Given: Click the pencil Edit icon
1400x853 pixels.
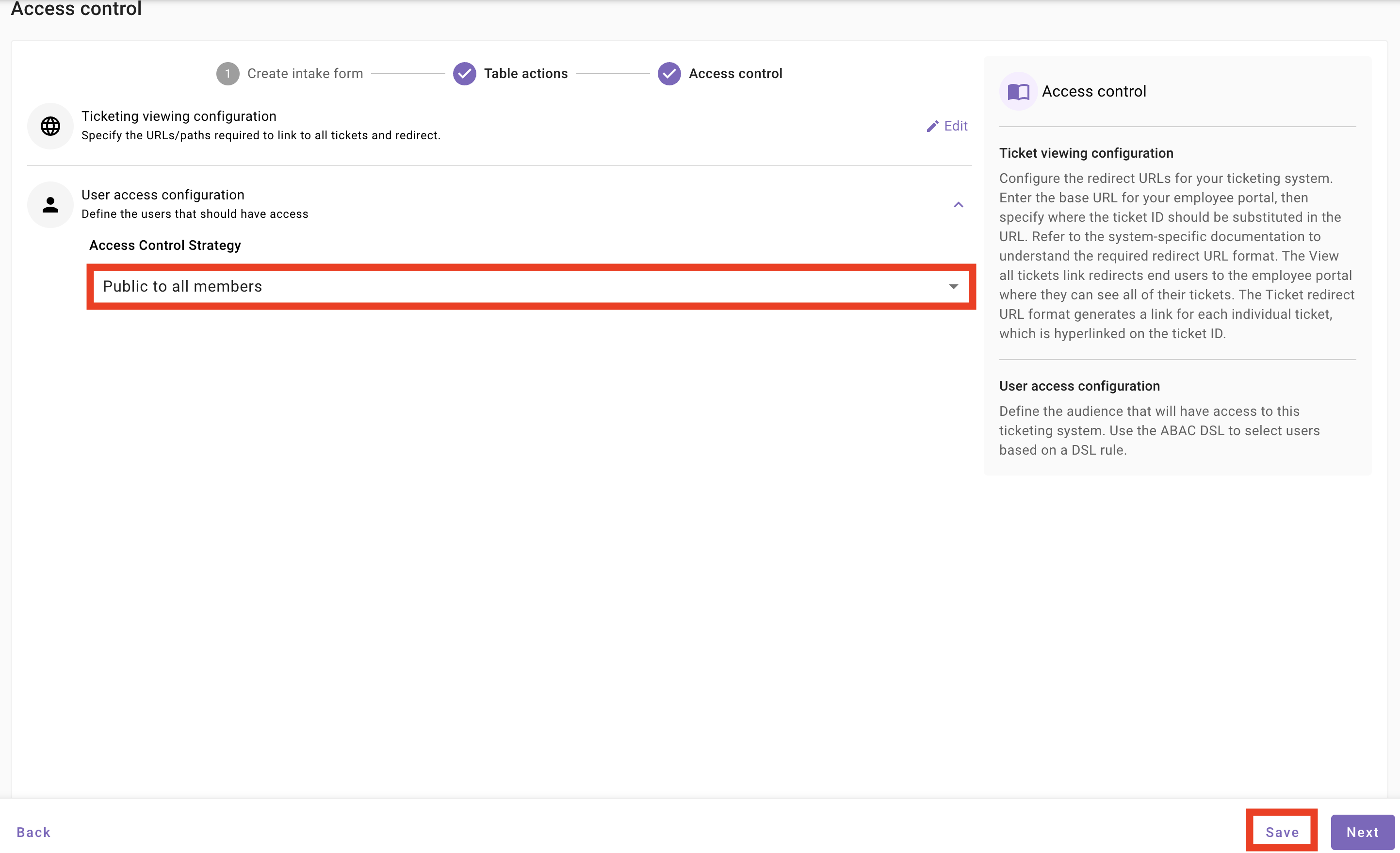Looking at the screenshot, I should 932,126.
